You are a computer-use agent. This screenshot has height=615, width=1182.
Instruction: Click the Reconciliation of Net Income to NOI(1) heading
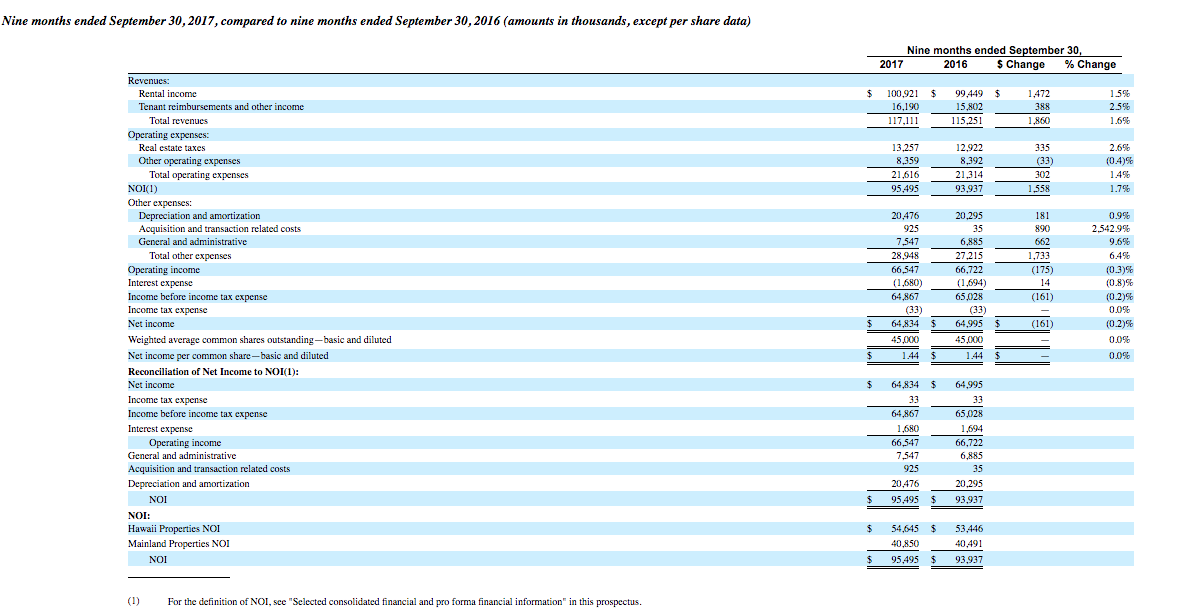tap(213, 372)
